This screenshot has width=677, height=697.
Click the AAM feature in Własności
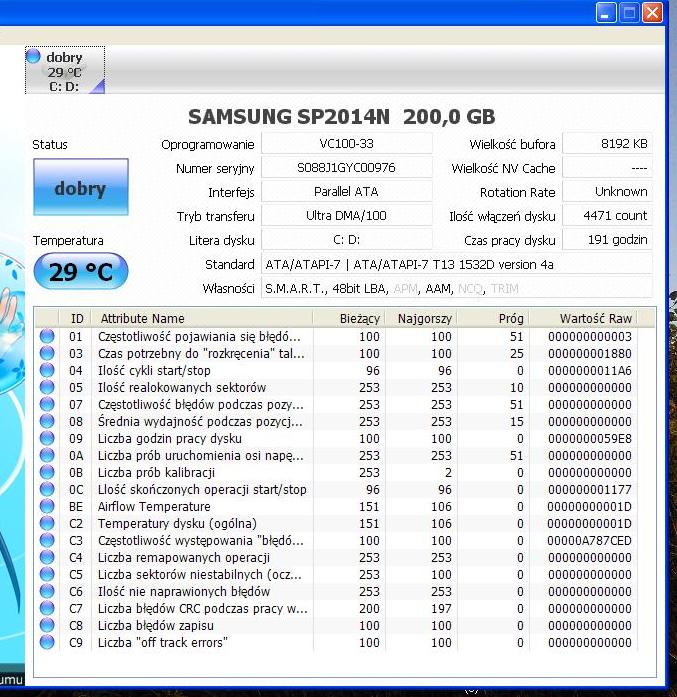pos(438,288)
